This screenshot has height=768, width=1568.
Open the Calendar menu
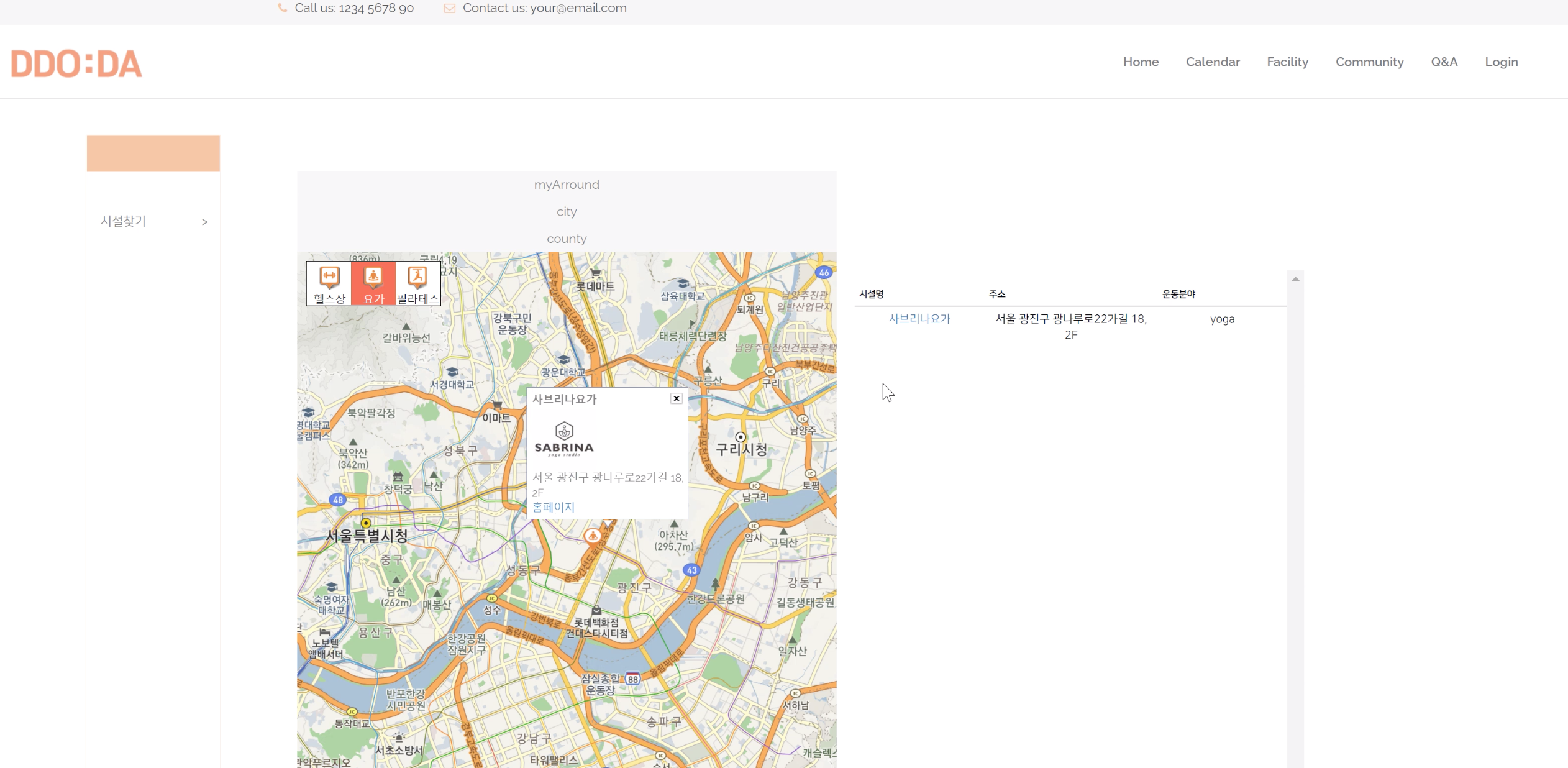pos(1212,62)
